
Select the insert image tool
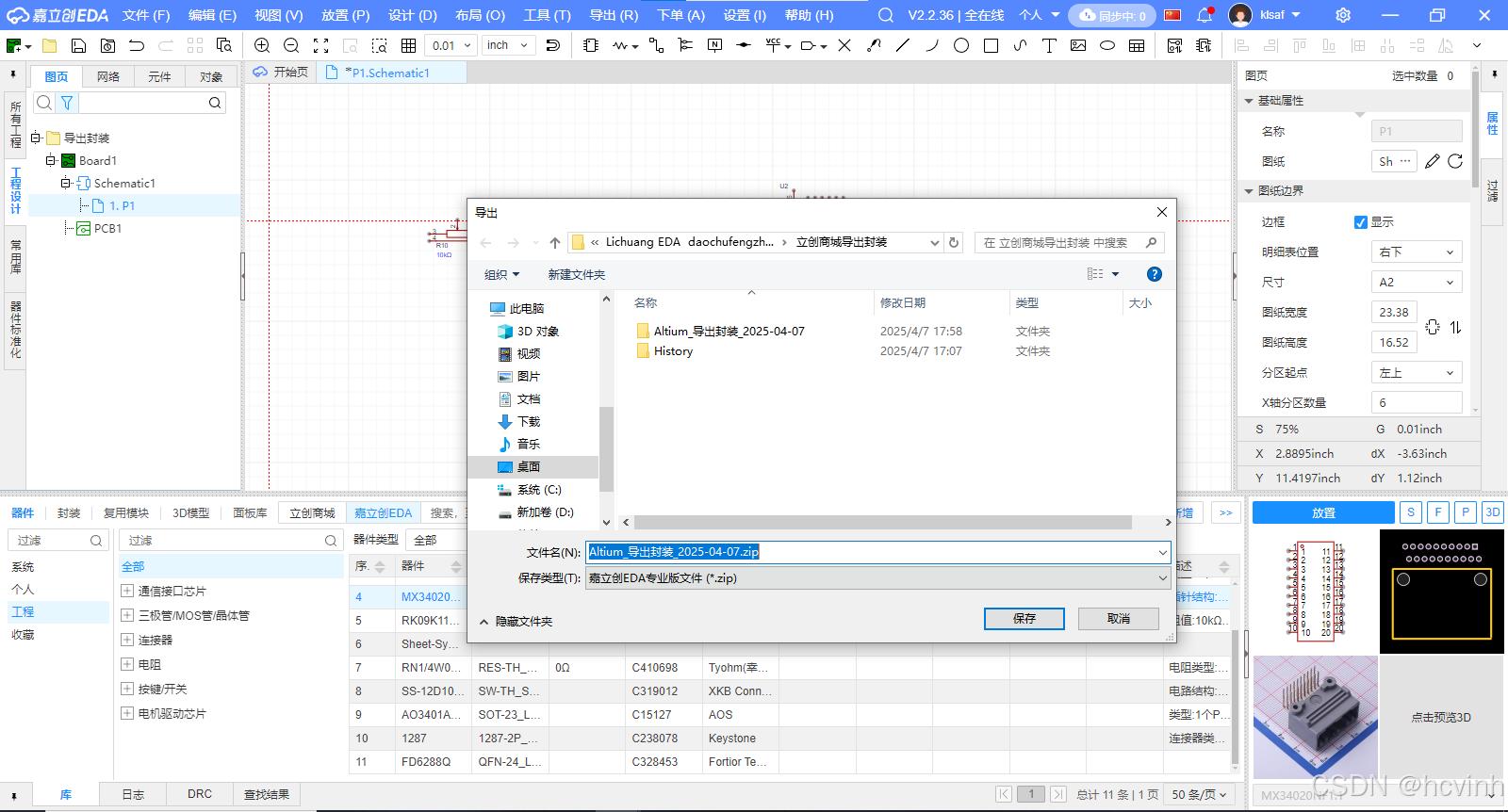(1078, 45)
